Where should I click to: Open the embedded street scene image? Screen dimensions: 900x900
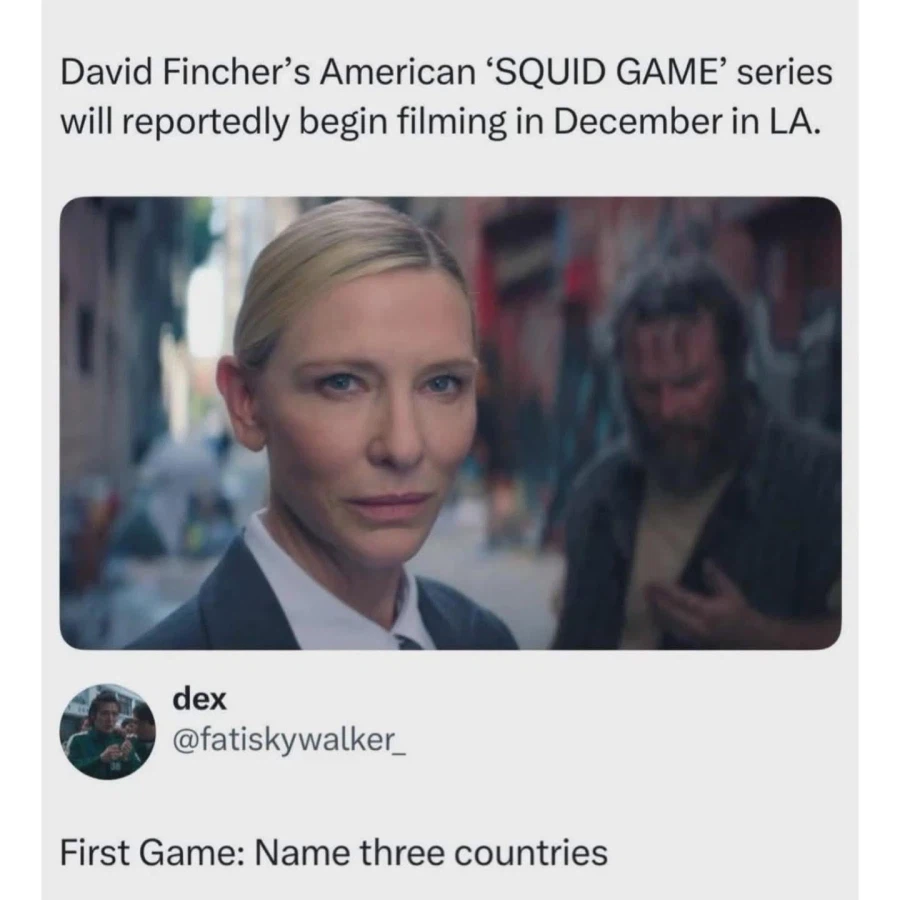pyautogui.click(x=451, y=423)
